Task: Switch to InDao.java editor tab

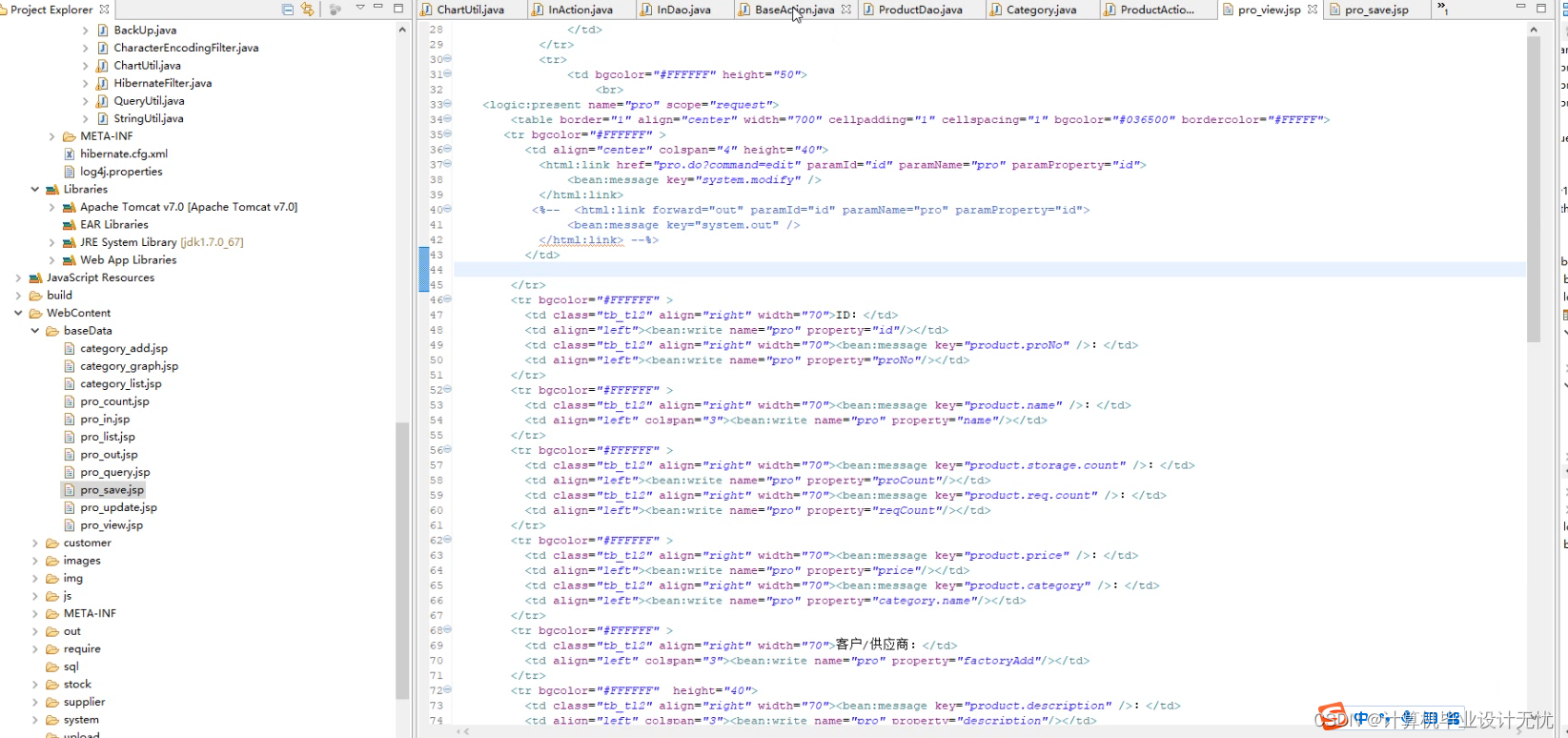Action: pos(684,10)
